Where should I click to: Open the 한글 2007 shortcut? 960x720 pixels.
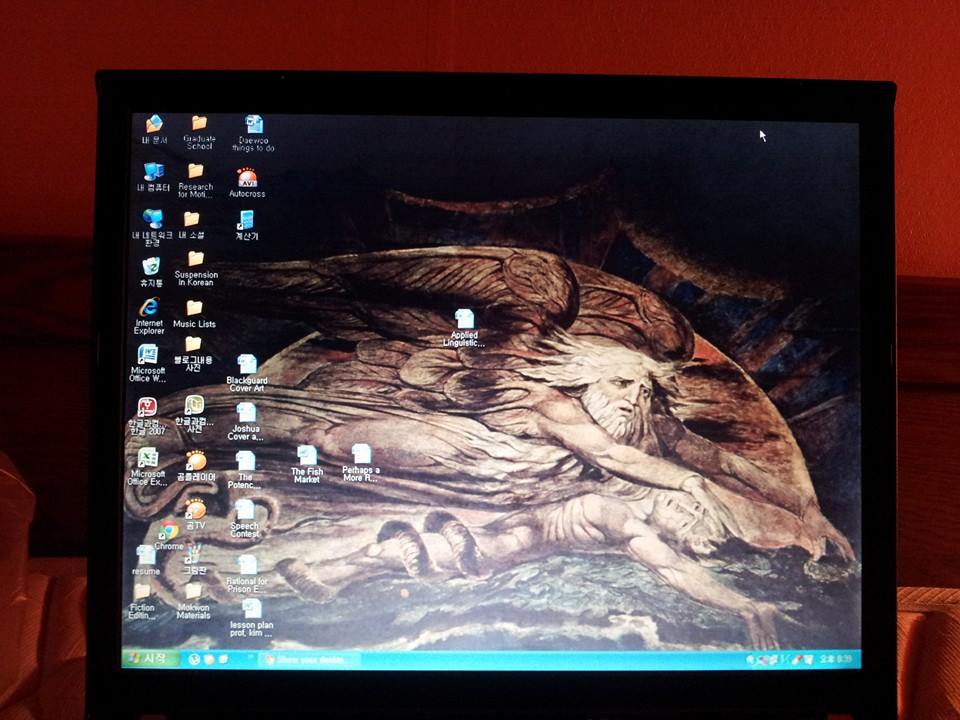[148, 407]
